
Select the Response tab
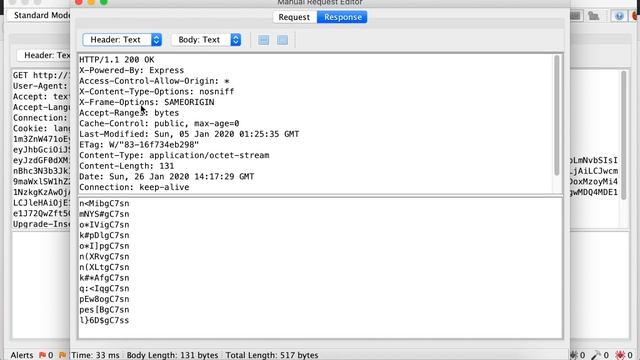(342, 17)
